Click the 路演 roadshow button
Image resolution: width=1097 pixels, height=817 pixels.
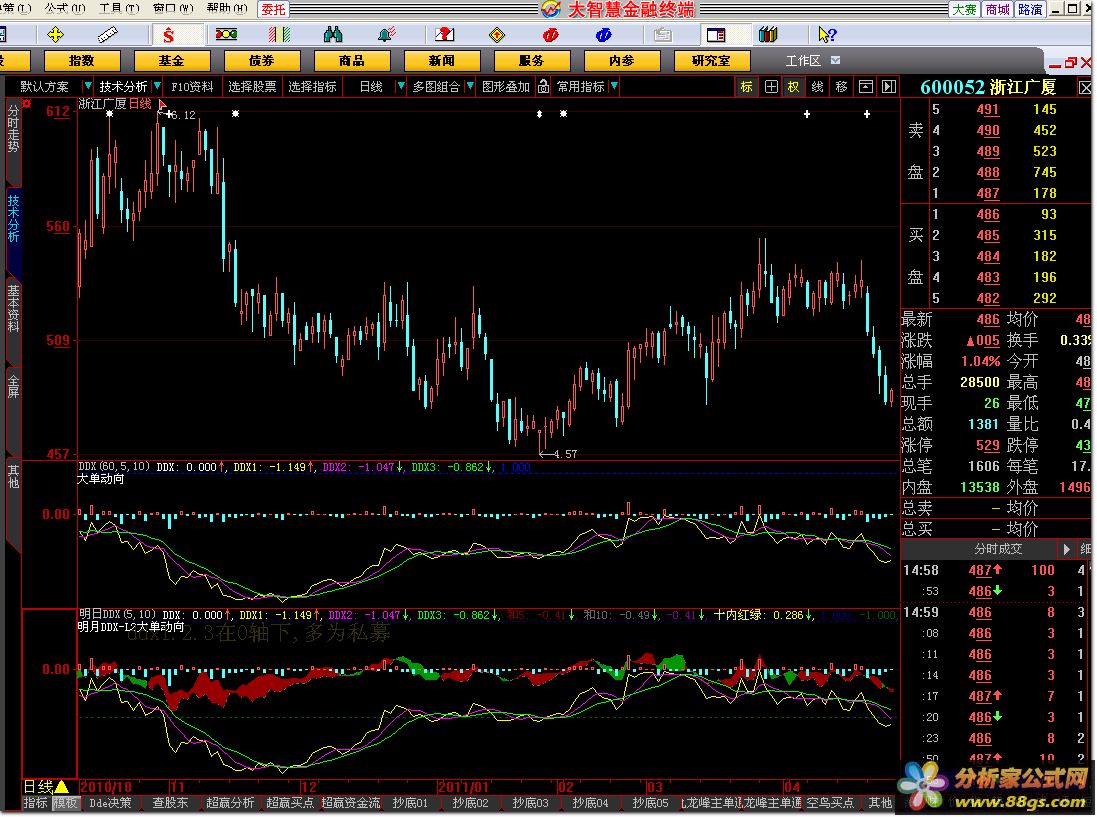pos(1031,9)
